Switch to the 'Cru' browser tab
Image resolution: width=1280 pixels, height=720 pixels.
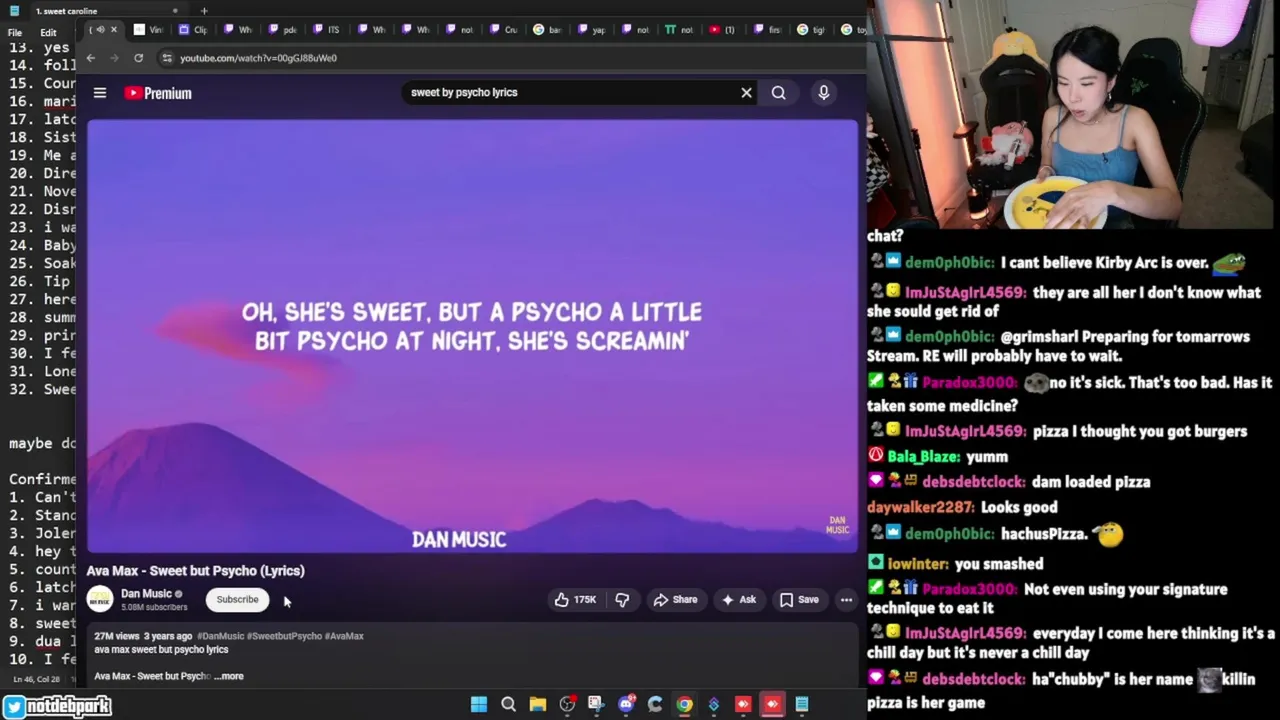(502, 30)
